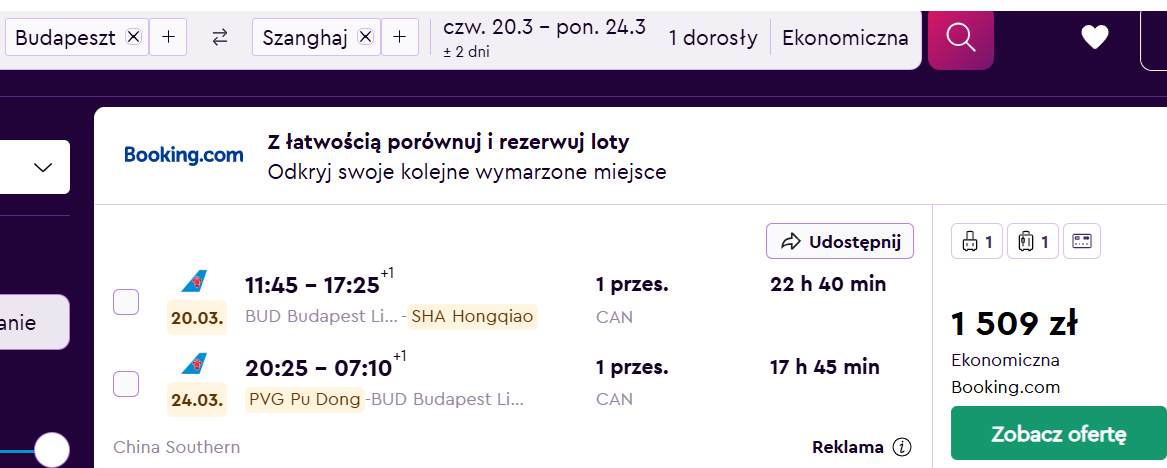Check the outbound 11:45 – 17:25 flight checkbox

[126, 302]
